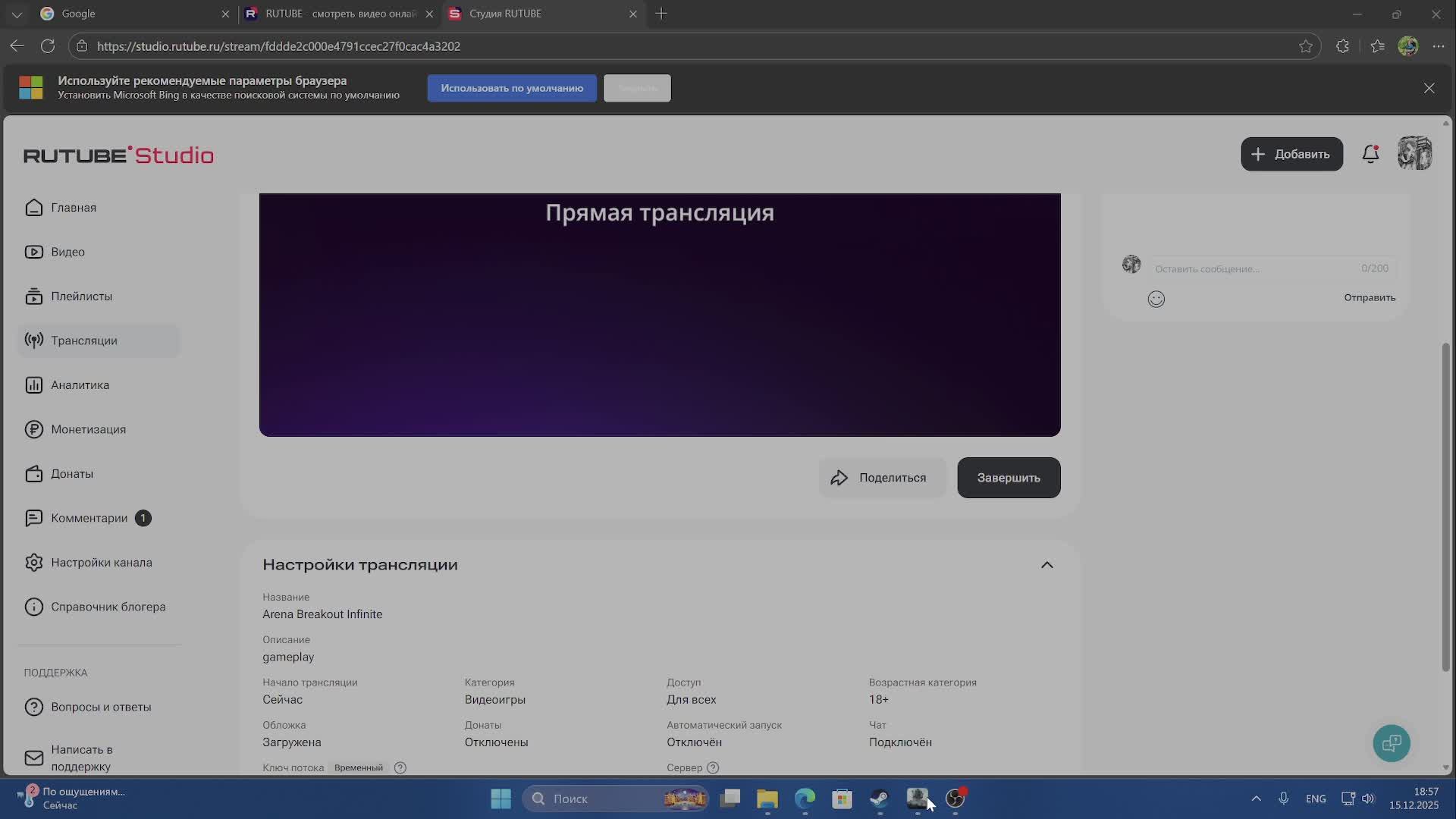Open Комментарии section with badge

click(x=89, y=518)
